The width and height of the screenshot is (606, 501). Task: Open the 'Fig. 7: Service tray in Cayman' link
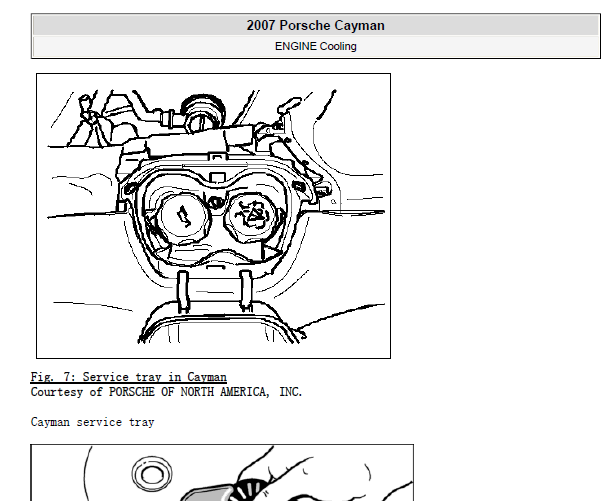point(129,377)
